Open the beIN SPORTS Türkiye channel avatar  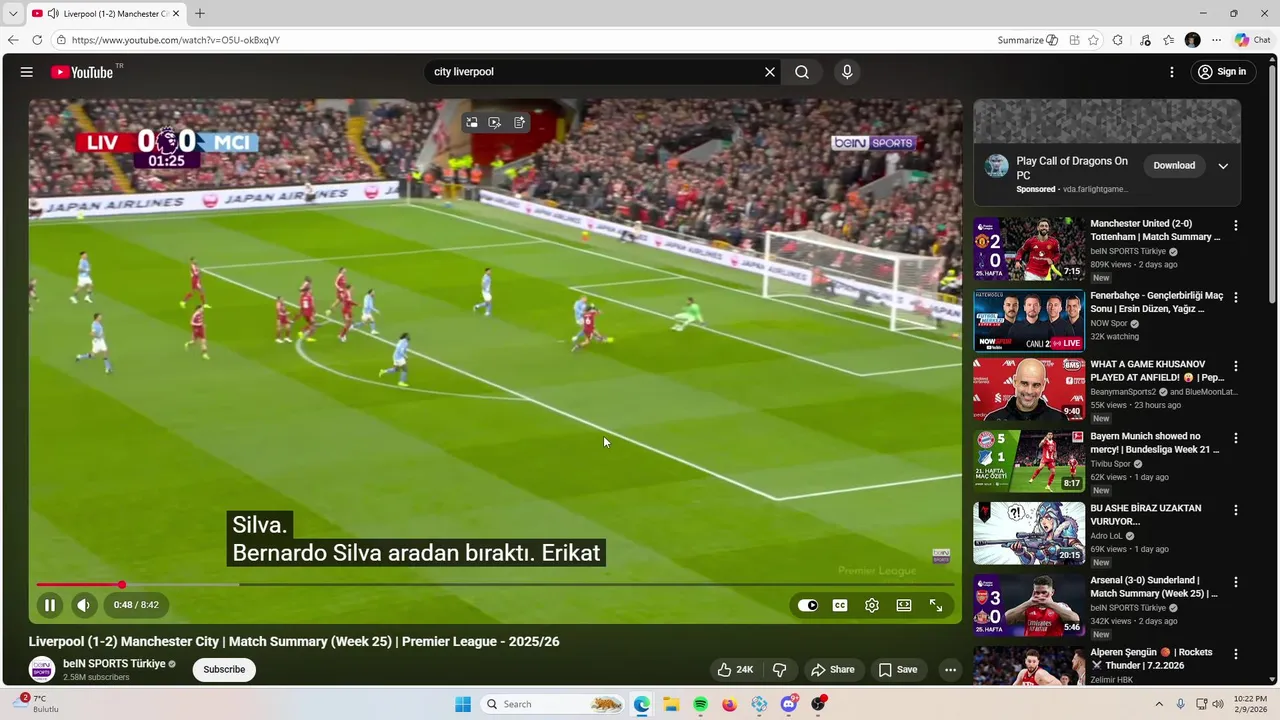click(42, 670)
